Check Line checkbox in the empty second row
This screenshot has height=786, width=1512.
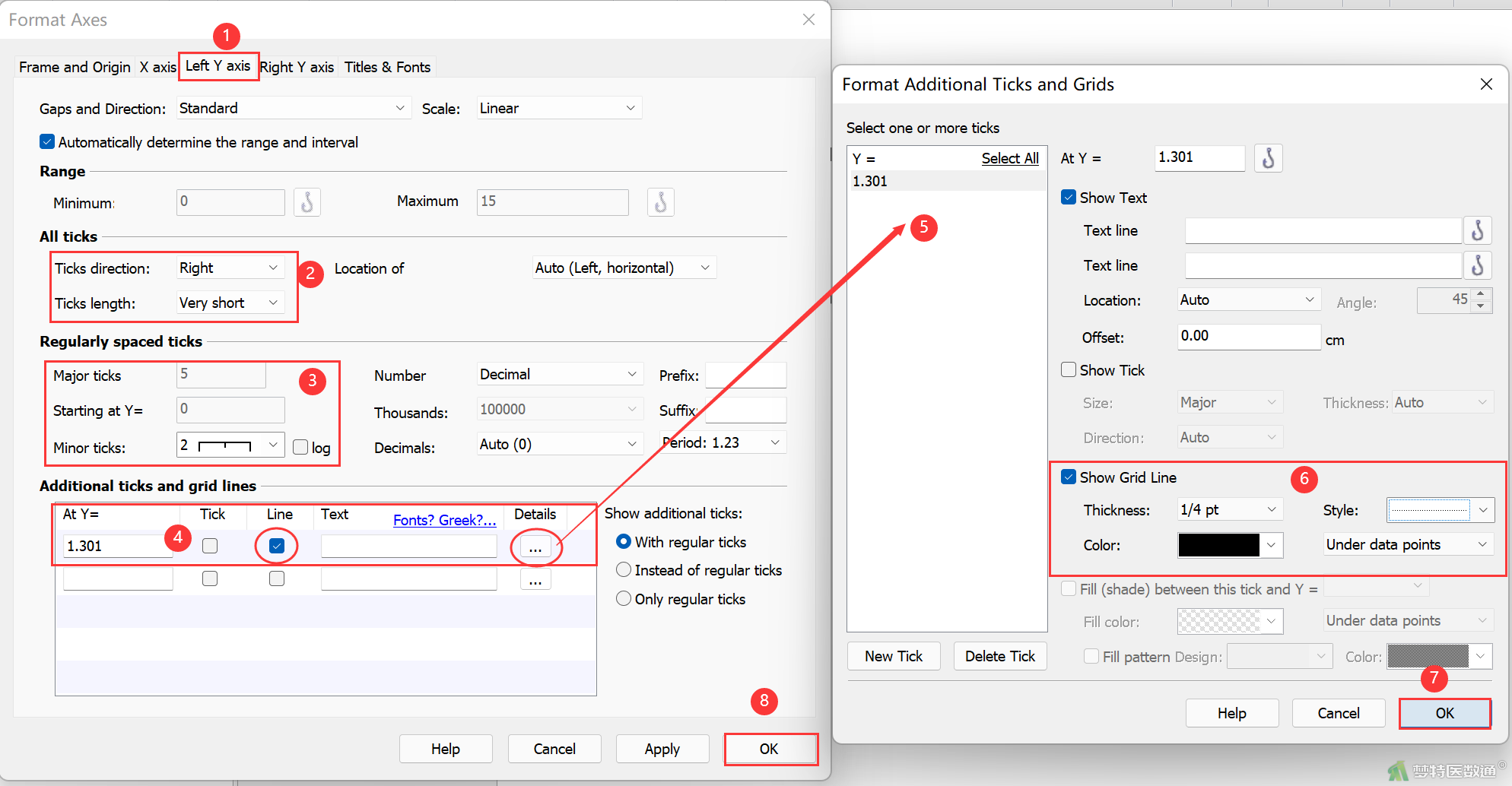(277, 578)
